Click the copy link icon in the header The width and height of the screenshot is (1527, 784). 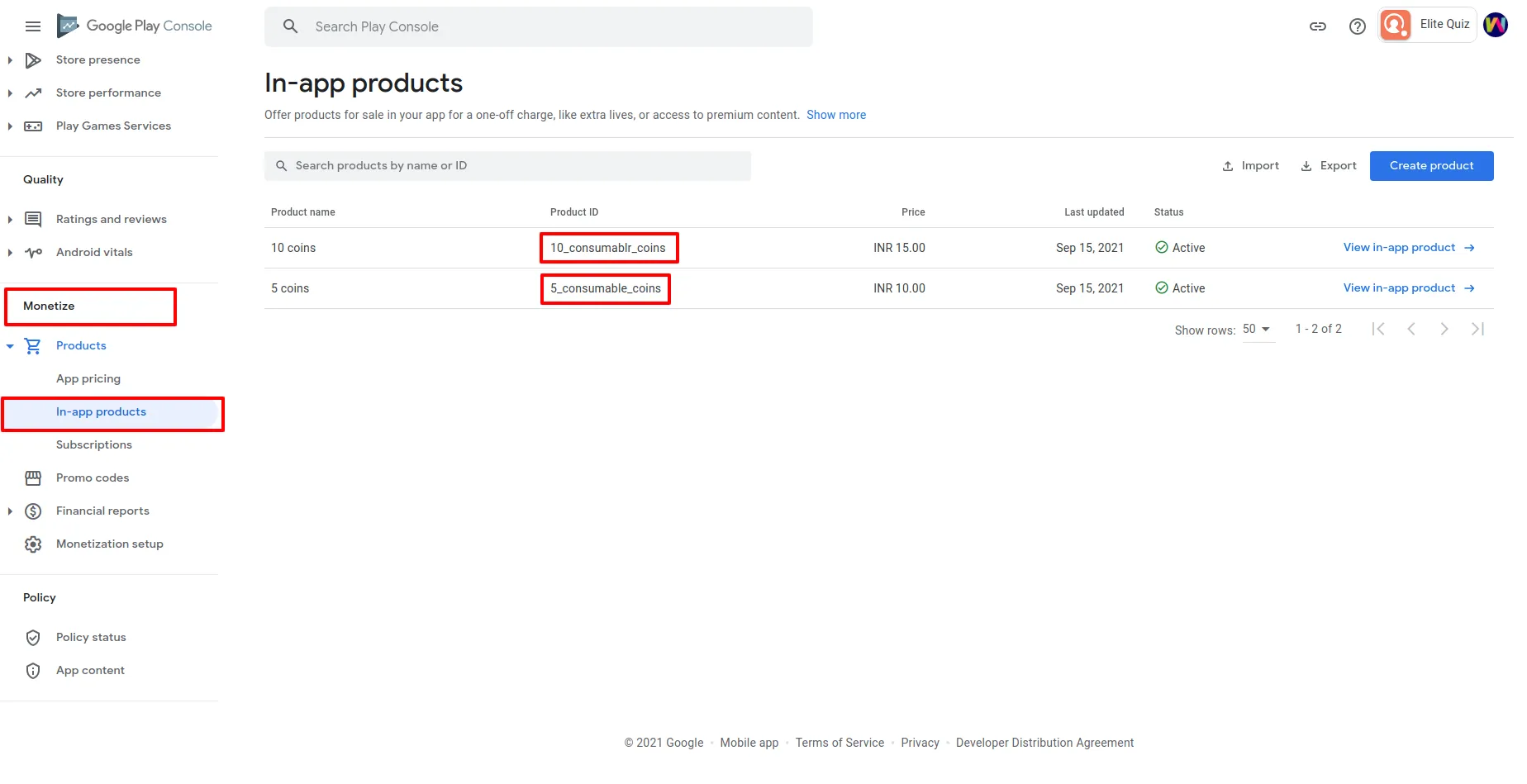1317,26
